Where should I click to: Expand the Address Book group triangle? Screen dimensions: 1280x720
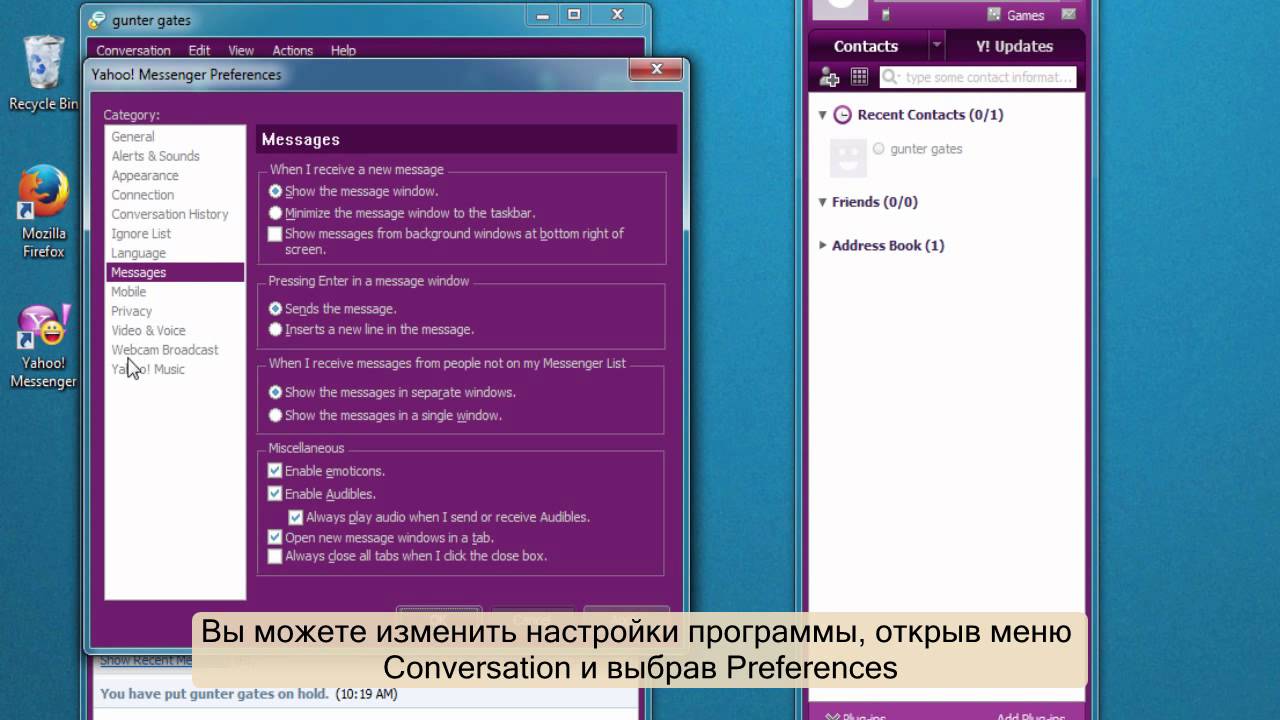click(x=823, y=245)
